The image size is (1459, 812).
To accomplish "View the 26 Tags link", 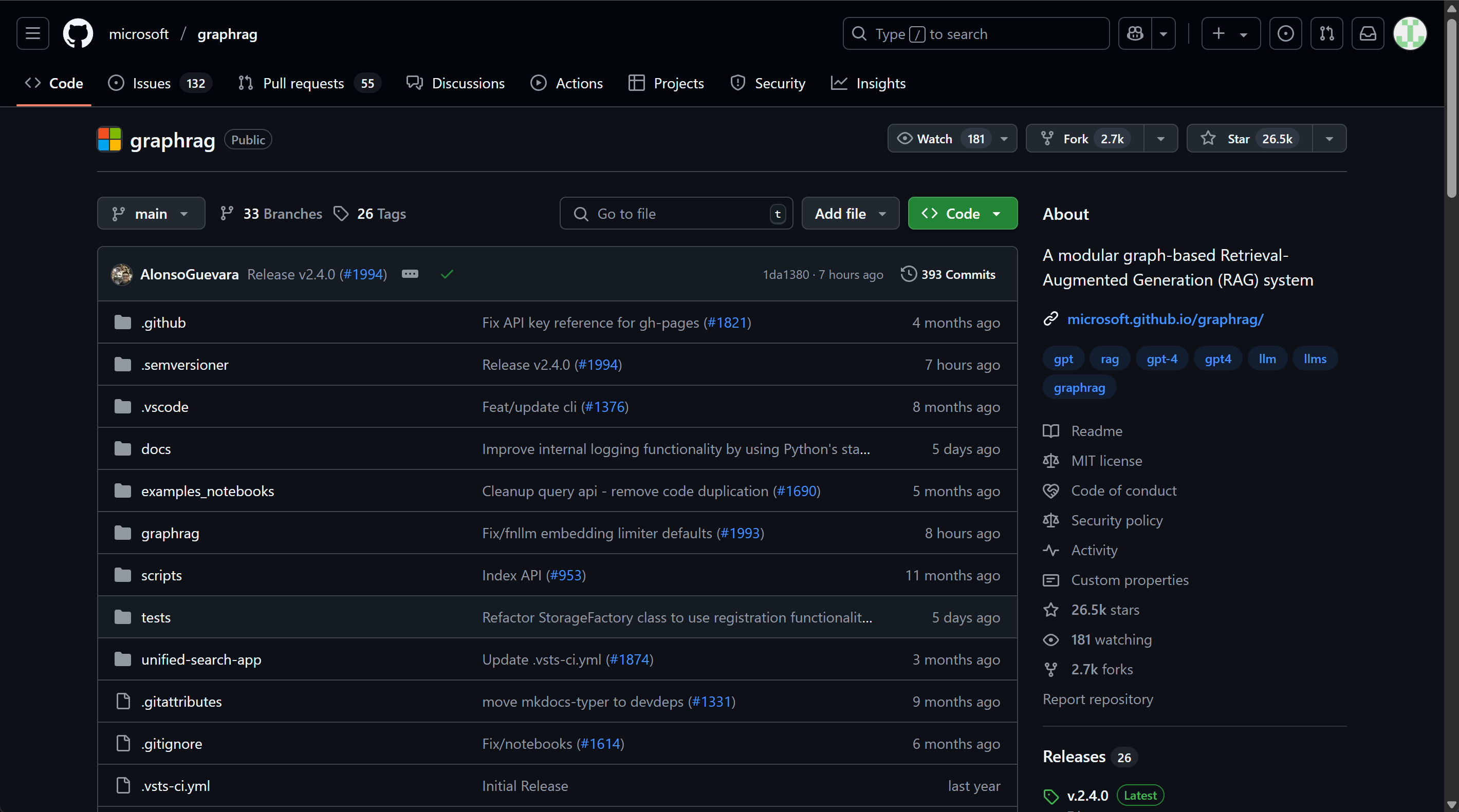I will (370, 213).
